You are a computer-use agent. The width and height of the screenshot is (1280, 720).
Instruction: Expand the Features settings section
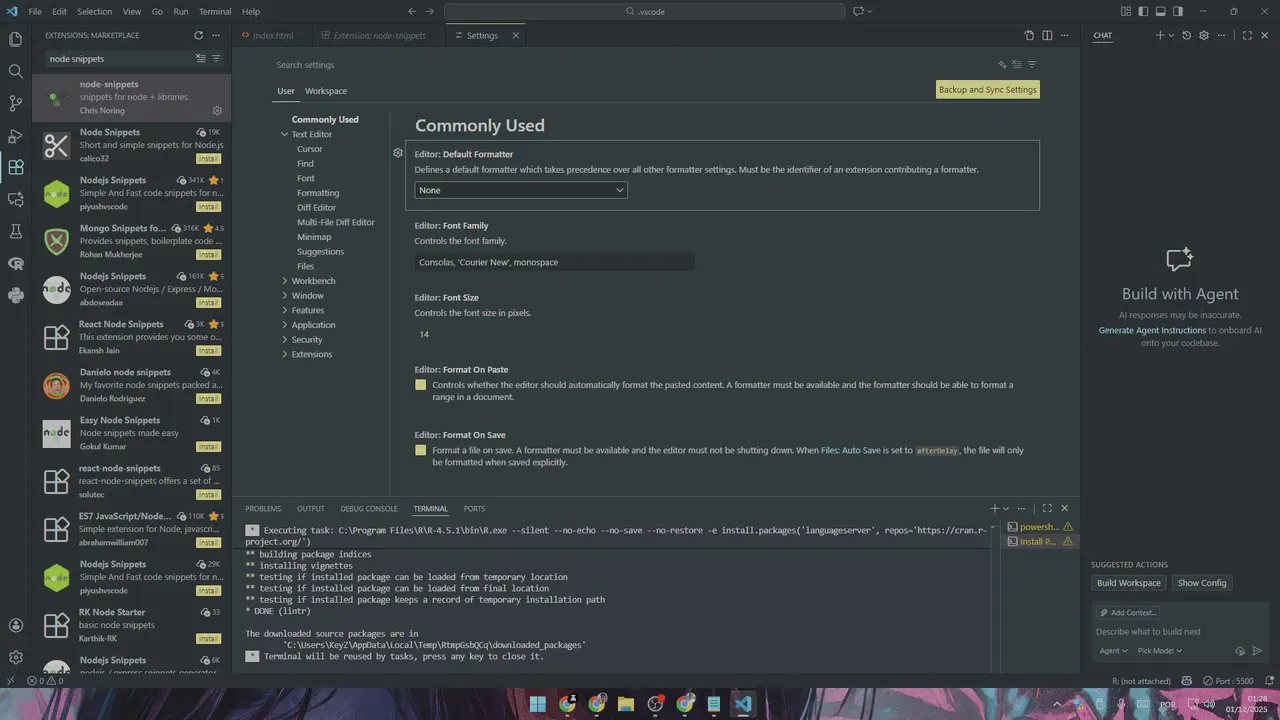coord(285,310)
